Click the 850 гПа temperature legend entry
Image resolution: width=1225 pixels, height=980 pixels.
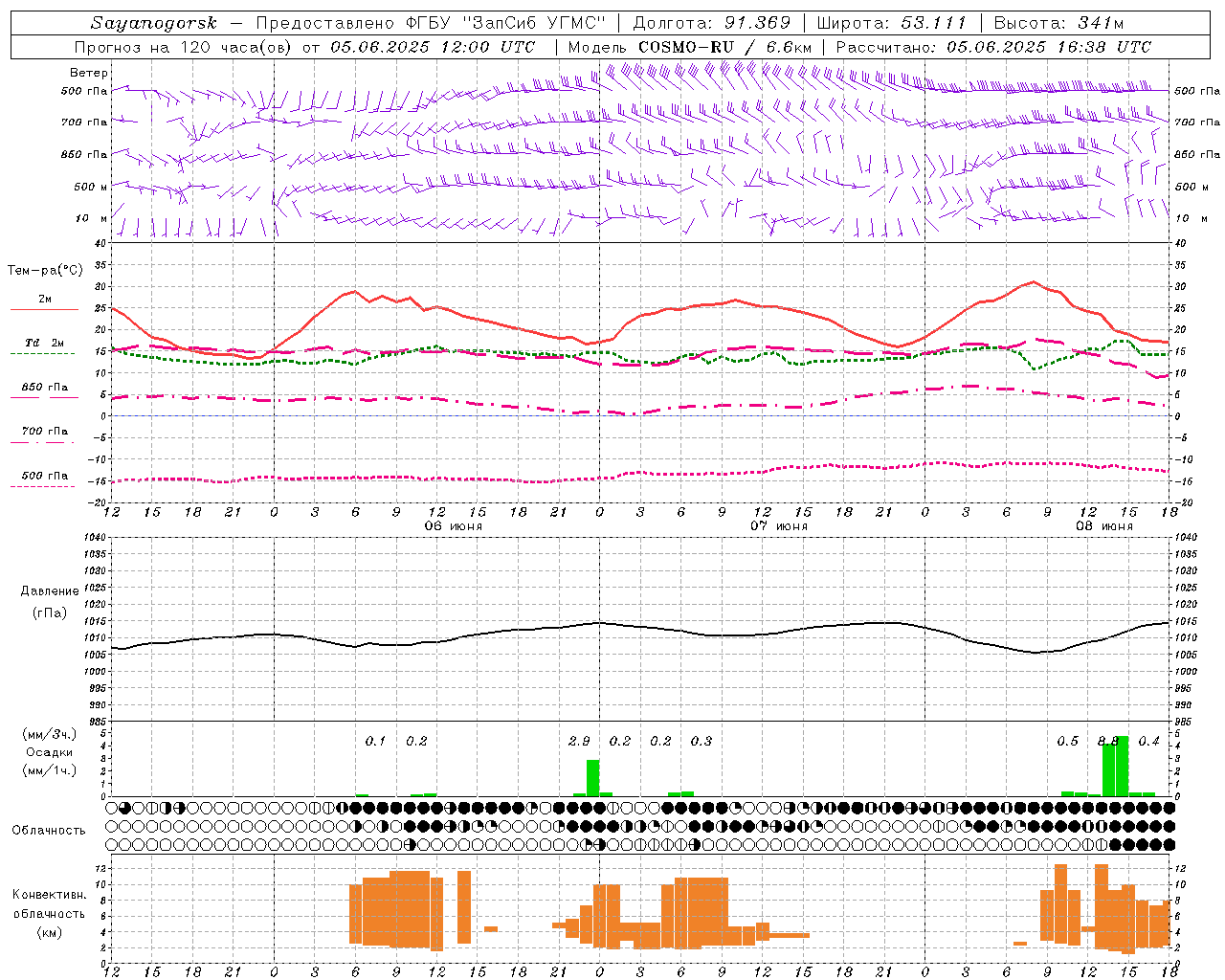[44, 391]
